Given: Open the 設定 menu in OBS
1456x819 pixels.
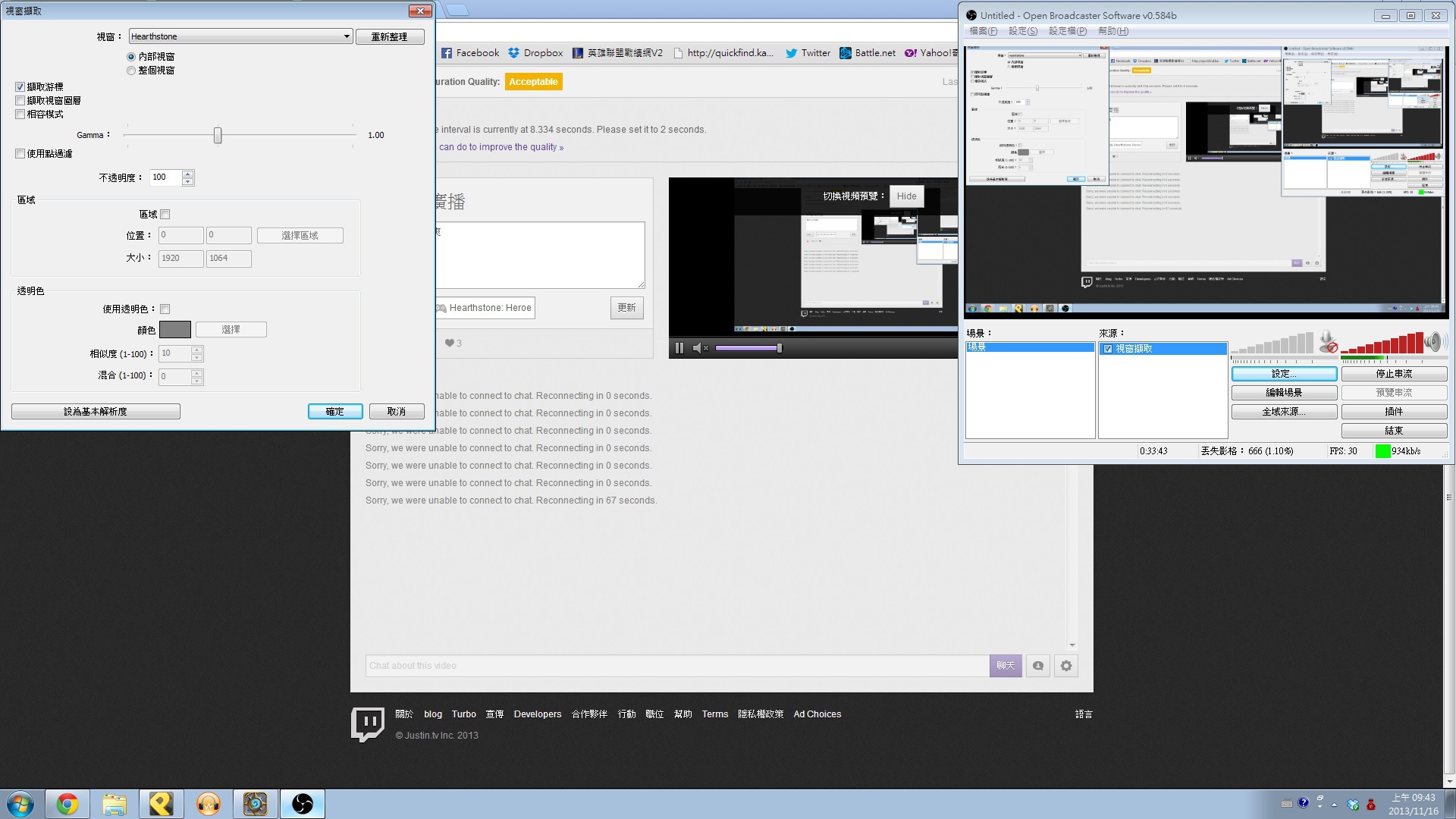Looking at the screenshot, I should click(1023, 31).
